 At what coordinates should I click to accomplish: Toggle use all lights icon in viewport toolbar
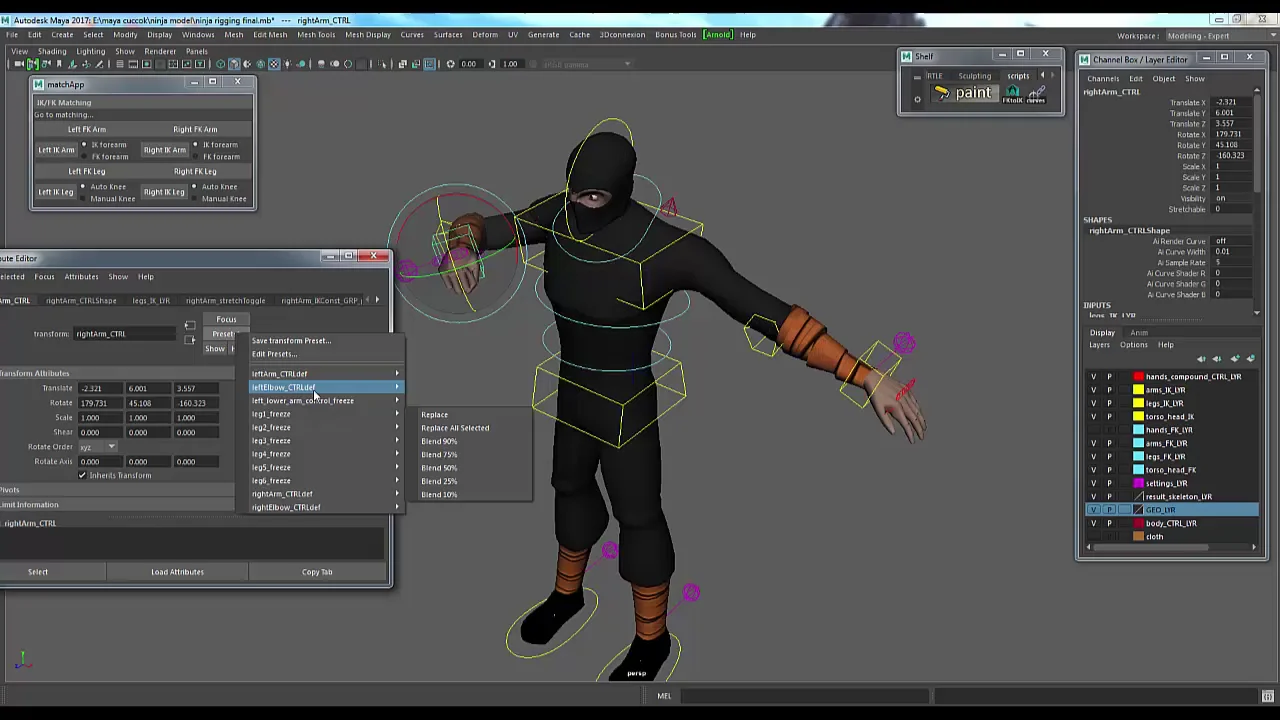click(287, 64)
